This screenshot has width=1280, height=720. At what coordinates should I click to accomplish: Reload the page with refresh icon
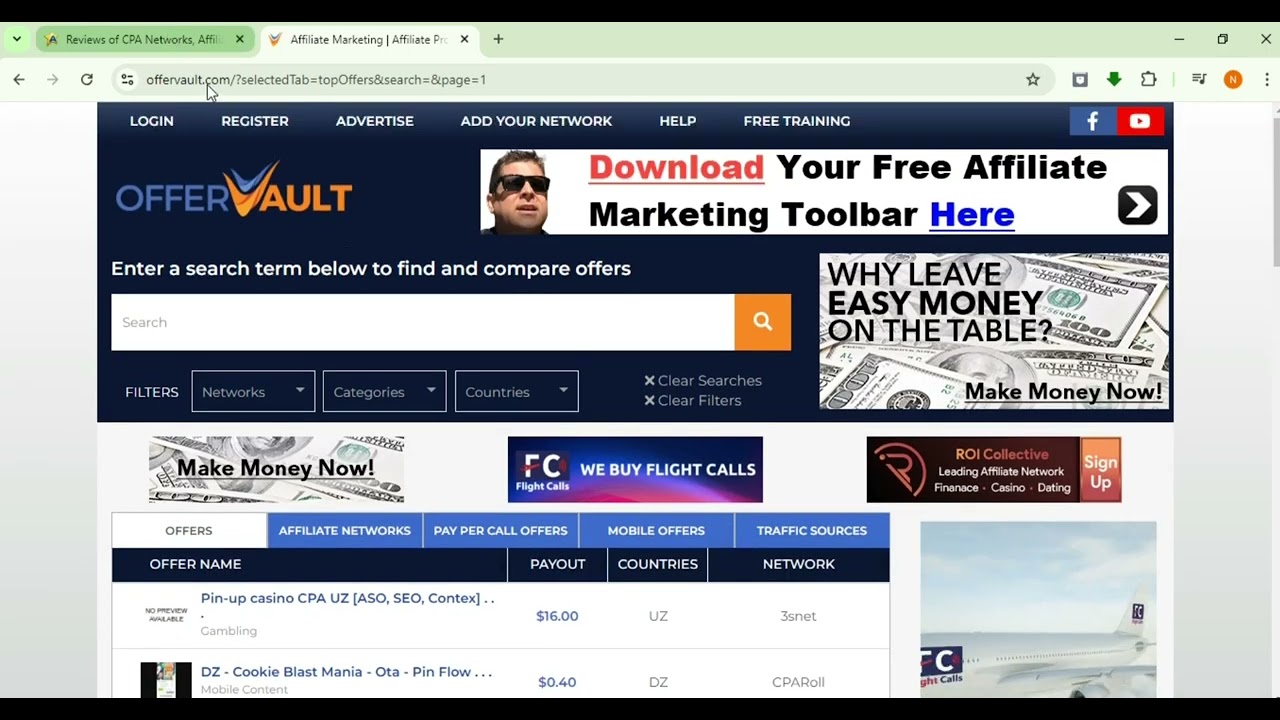point(87,80)
